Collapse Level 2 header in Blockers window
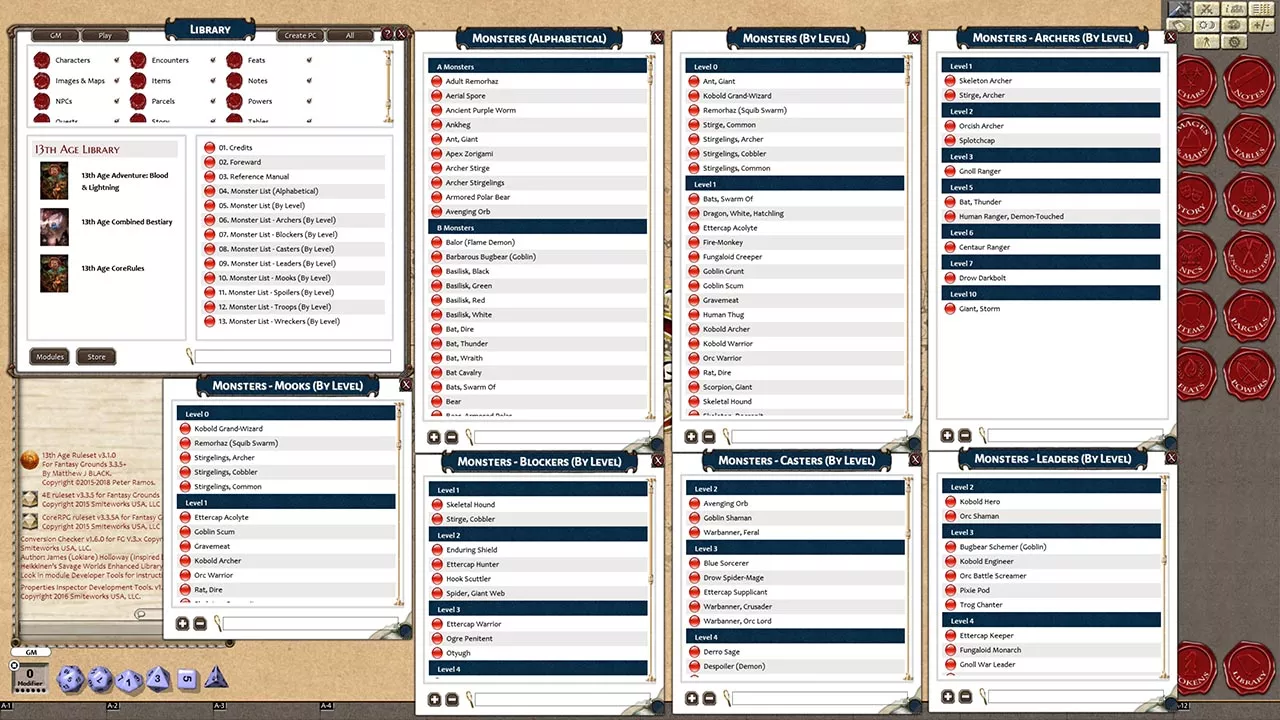This screenshot has width=1280, height=720. (538, 535)
